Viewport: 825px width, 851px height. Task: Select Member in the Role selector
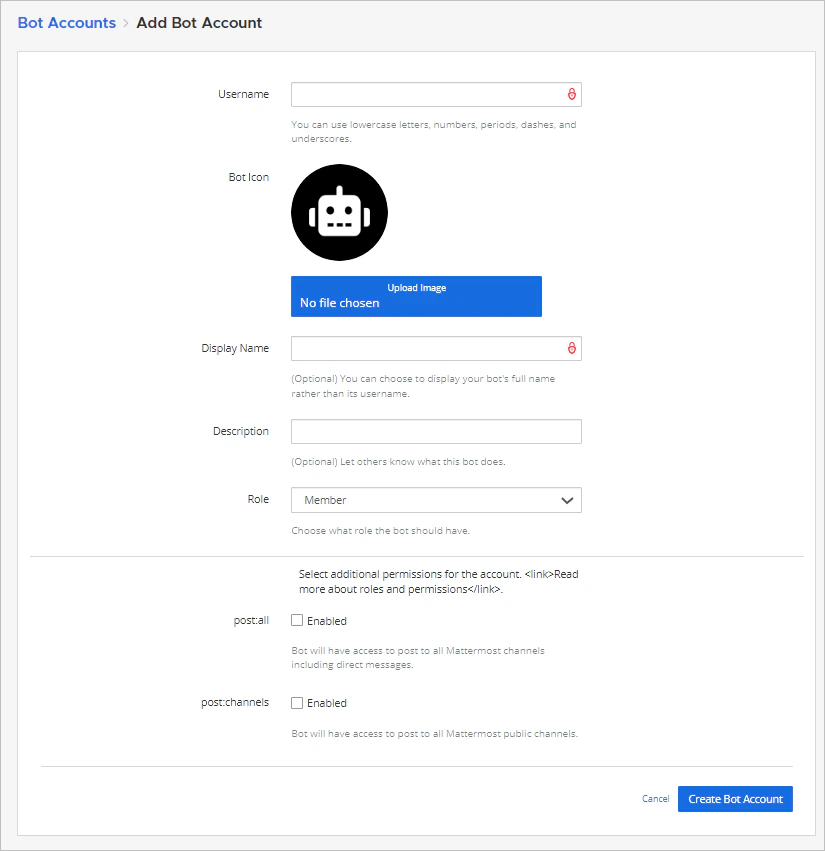click(436, 500)
